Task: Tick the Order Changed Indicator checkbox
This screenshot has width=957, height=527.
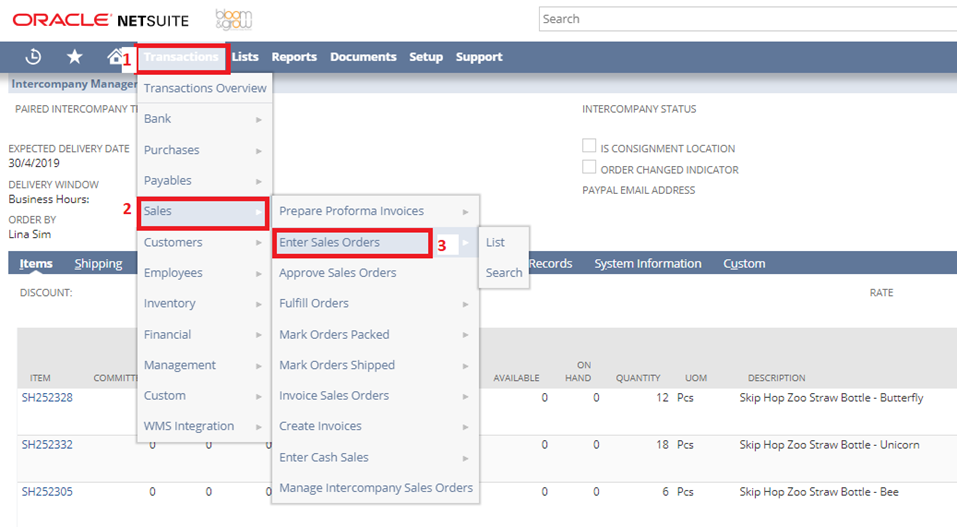Action: pyautogui.click(x=589, y=167)
